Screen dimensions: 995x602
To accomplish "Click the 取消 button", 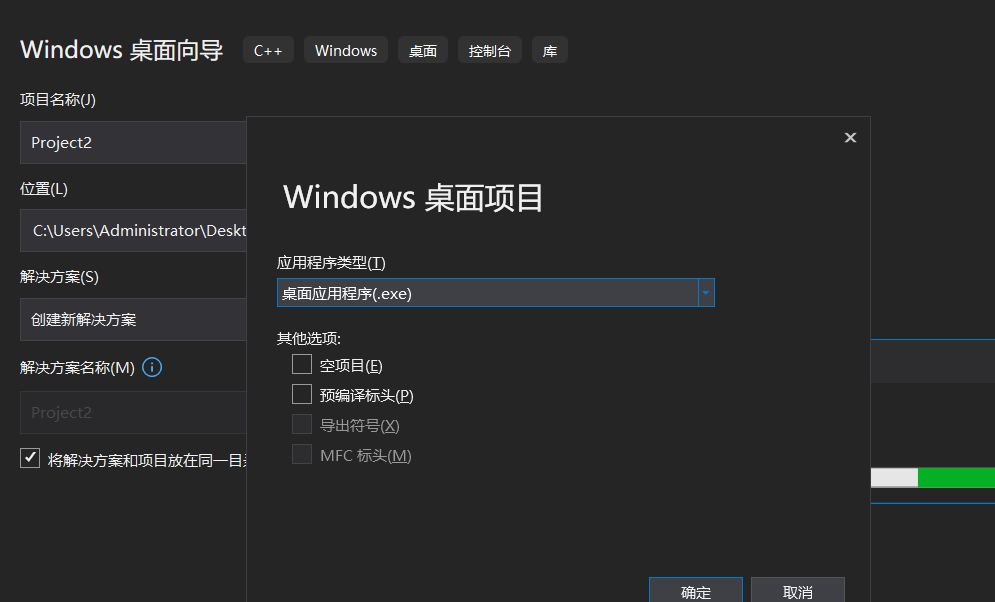I will (798, 591).
